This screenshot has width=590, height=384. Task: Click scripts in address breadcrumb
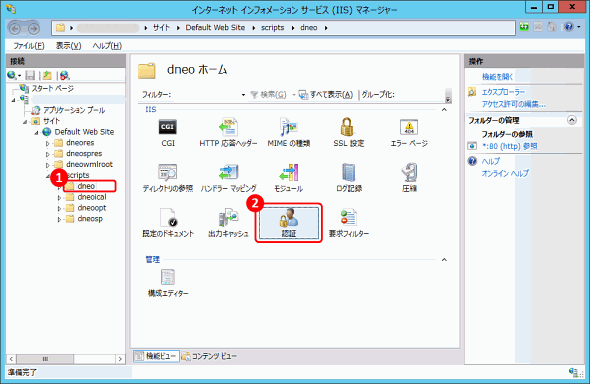tap(272, 27)
